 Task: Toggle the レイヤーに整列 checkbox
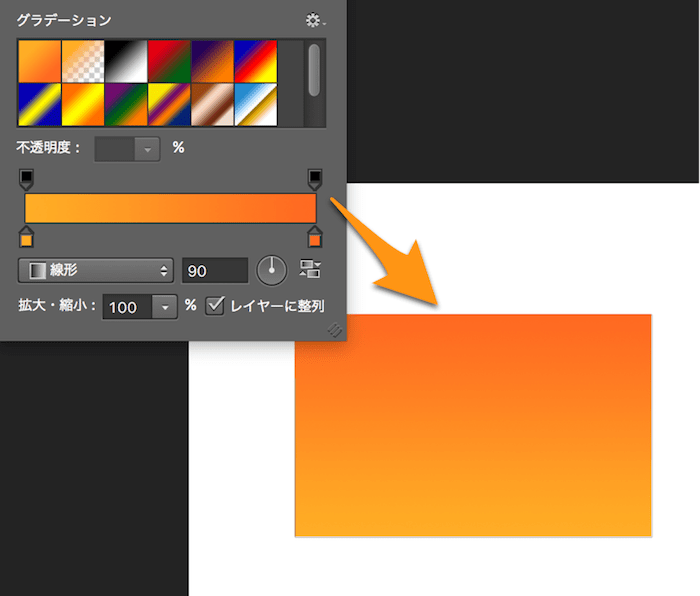pos(215,306)
